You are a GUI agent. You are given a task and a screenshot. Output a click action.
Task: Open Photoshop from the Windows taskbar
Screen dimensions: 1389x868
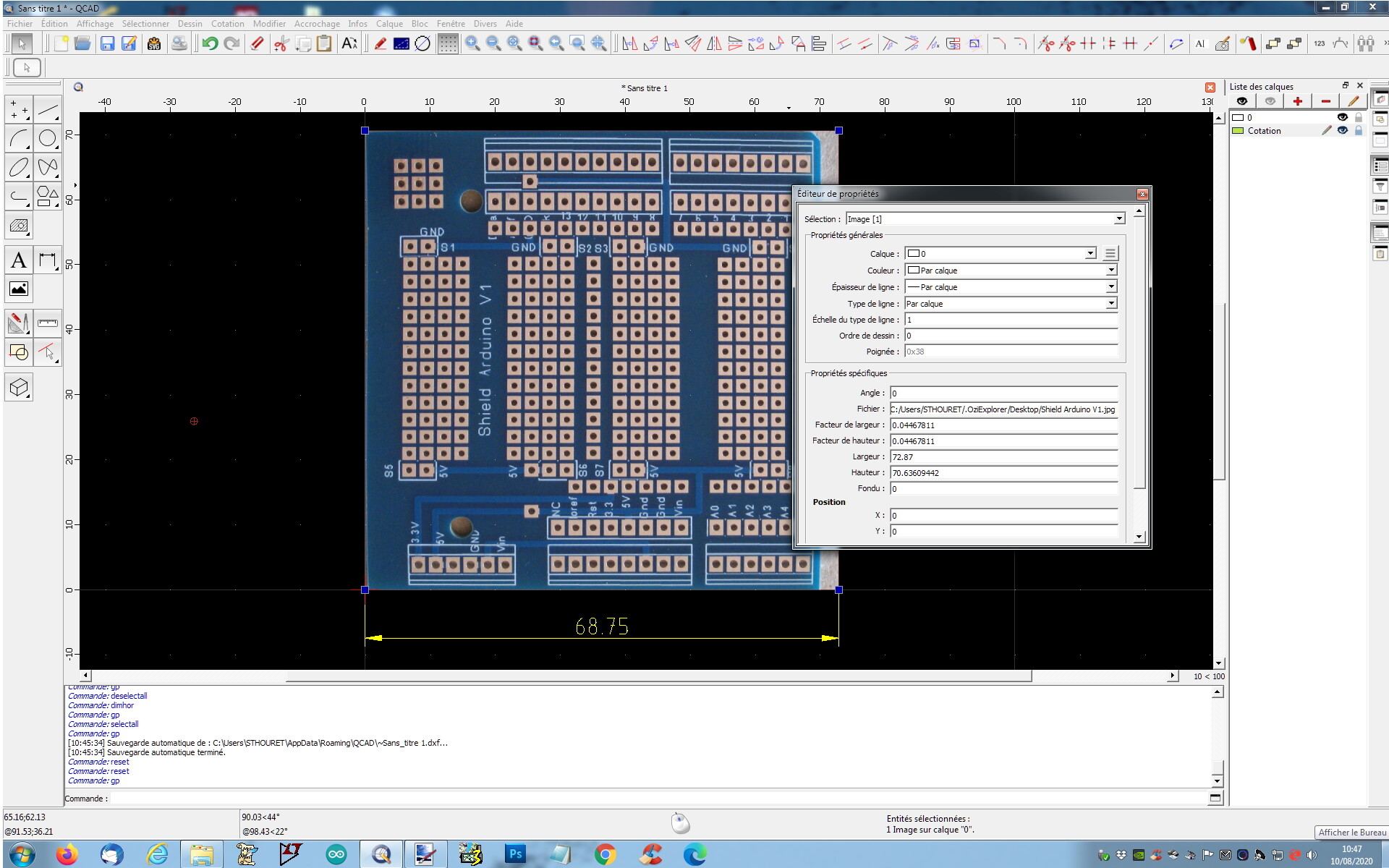pyautogui.click(x=515, y=854)
